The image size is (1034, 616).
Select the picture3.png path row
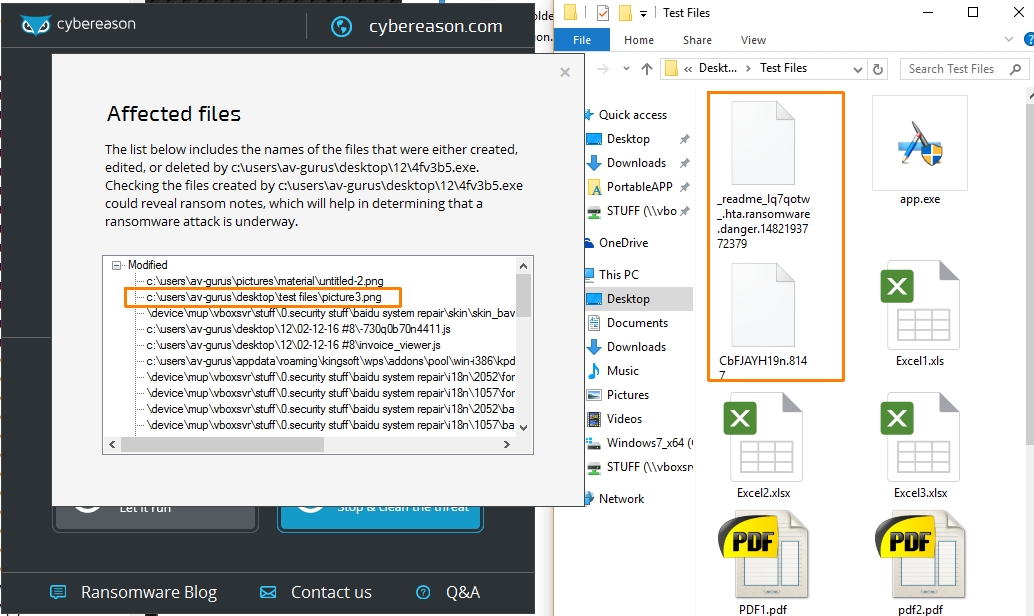tap(264, 297)
